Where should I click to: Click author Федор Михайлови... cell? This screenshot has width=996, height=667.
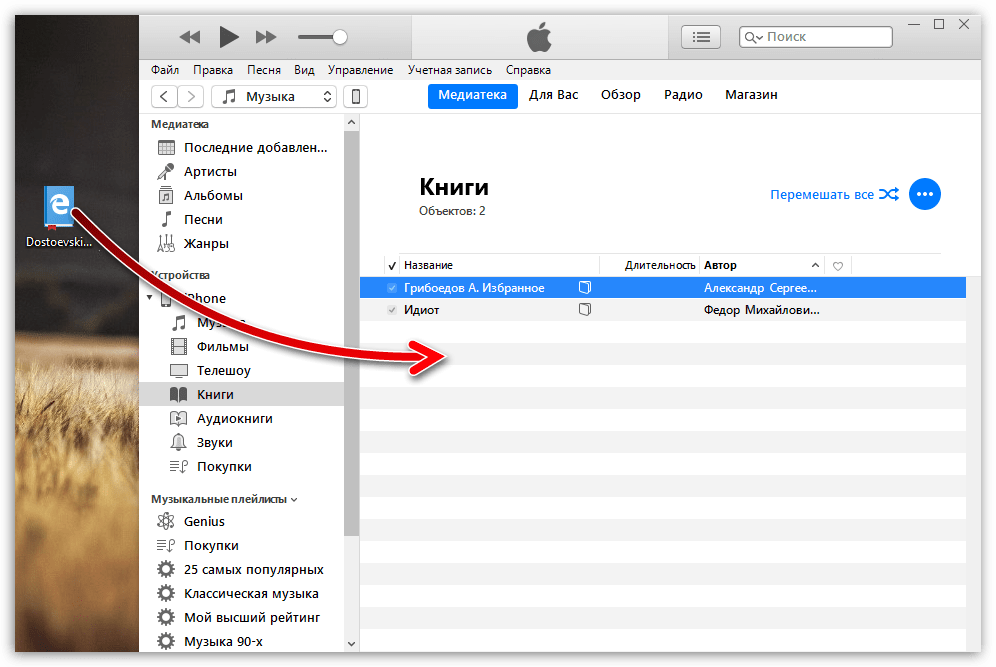(x=761, y=310)
